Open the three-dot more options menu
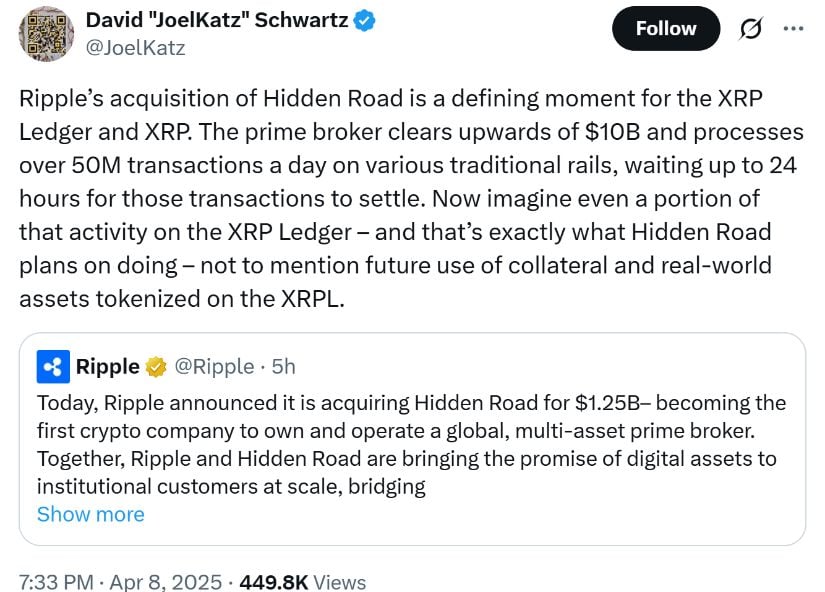 coord(793,28)
